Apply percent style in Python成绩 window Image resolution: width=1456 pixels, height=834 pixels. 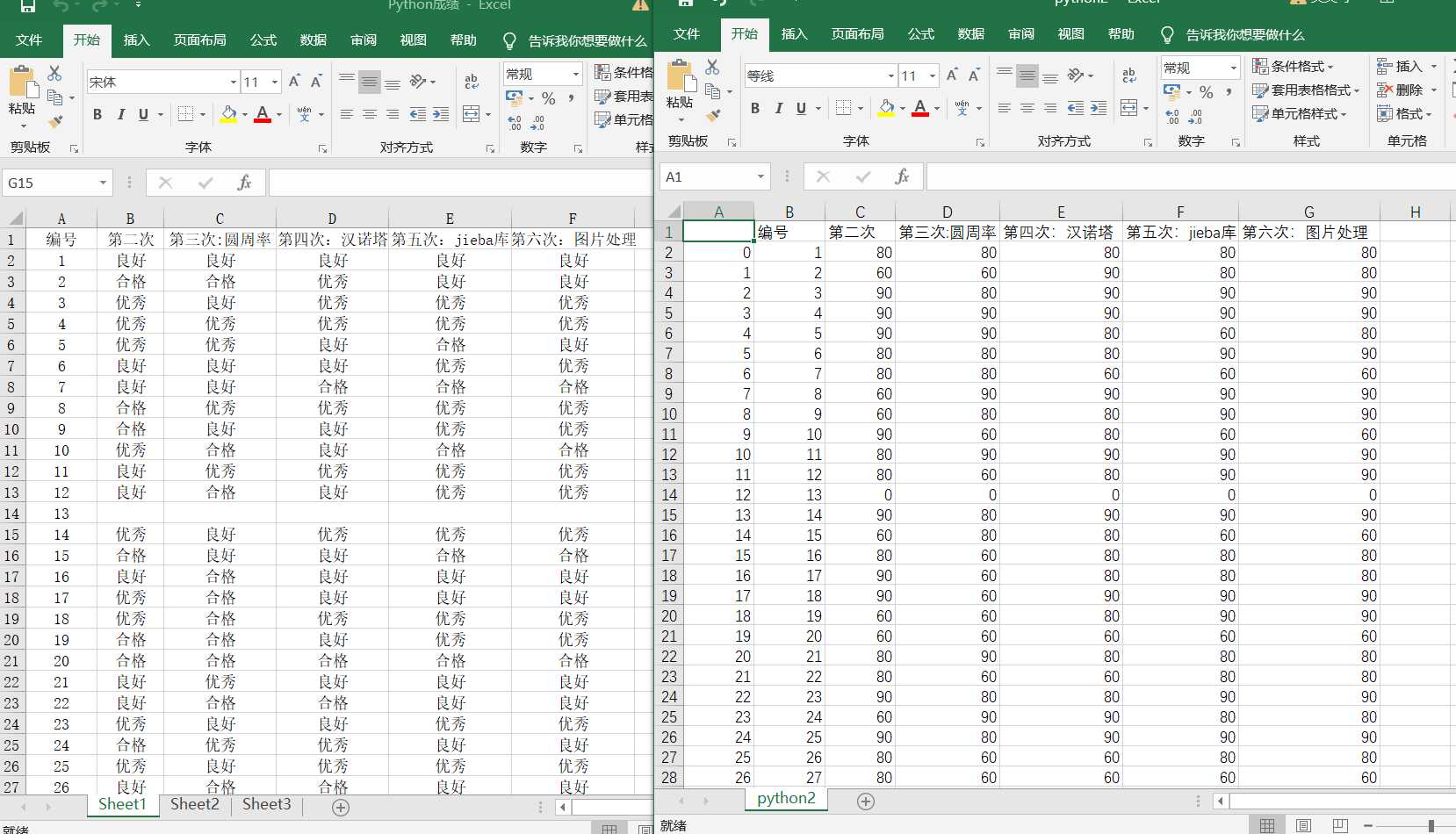[549, 98]
